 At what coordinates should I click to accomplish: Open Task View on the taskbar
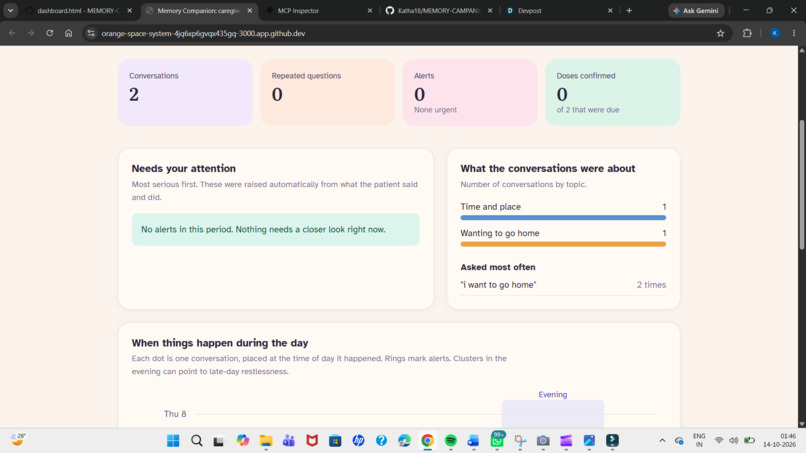pos(219,441)
